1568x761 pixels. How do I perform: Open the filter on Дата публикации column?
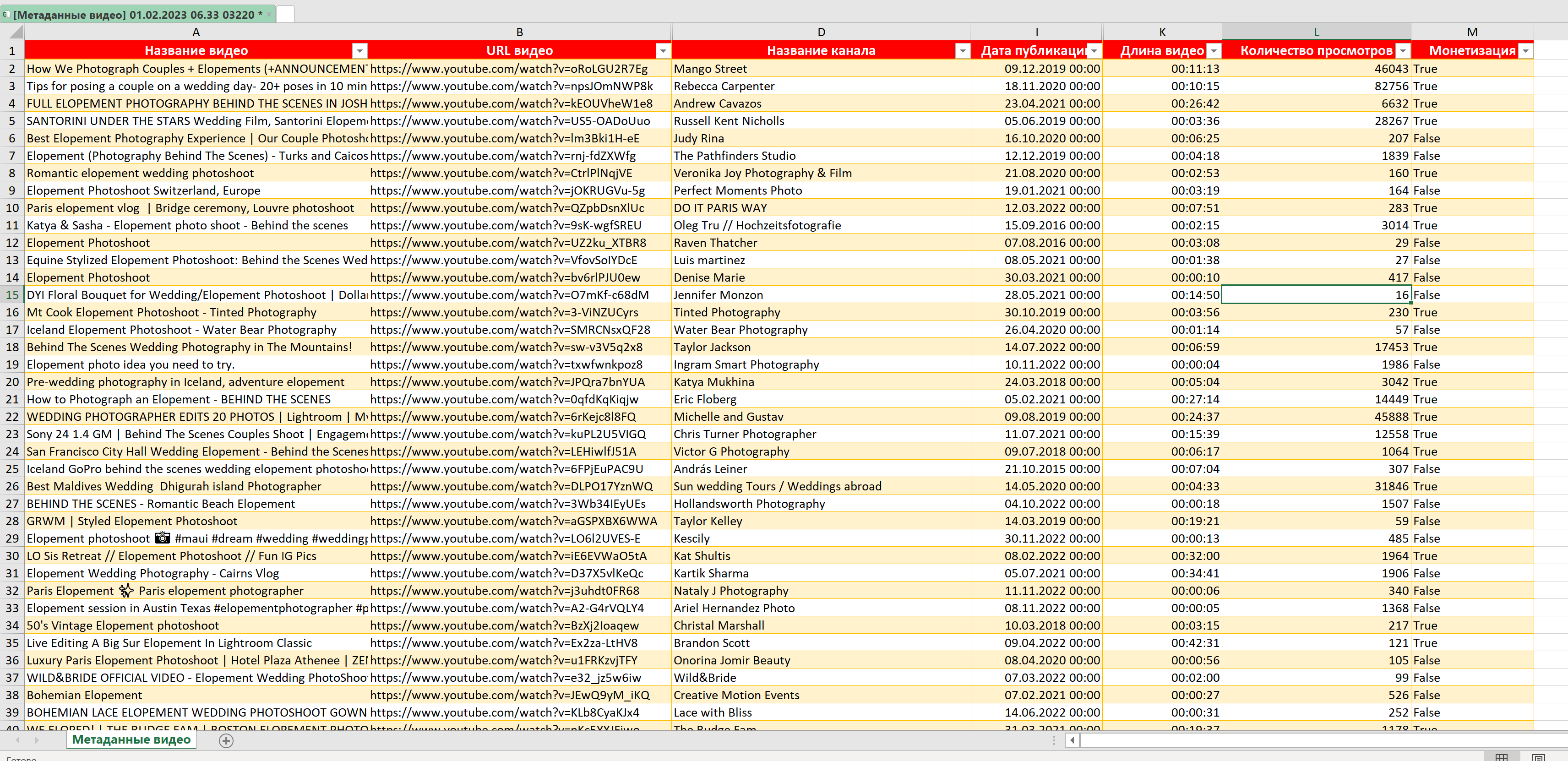(x=1094, y=51)
